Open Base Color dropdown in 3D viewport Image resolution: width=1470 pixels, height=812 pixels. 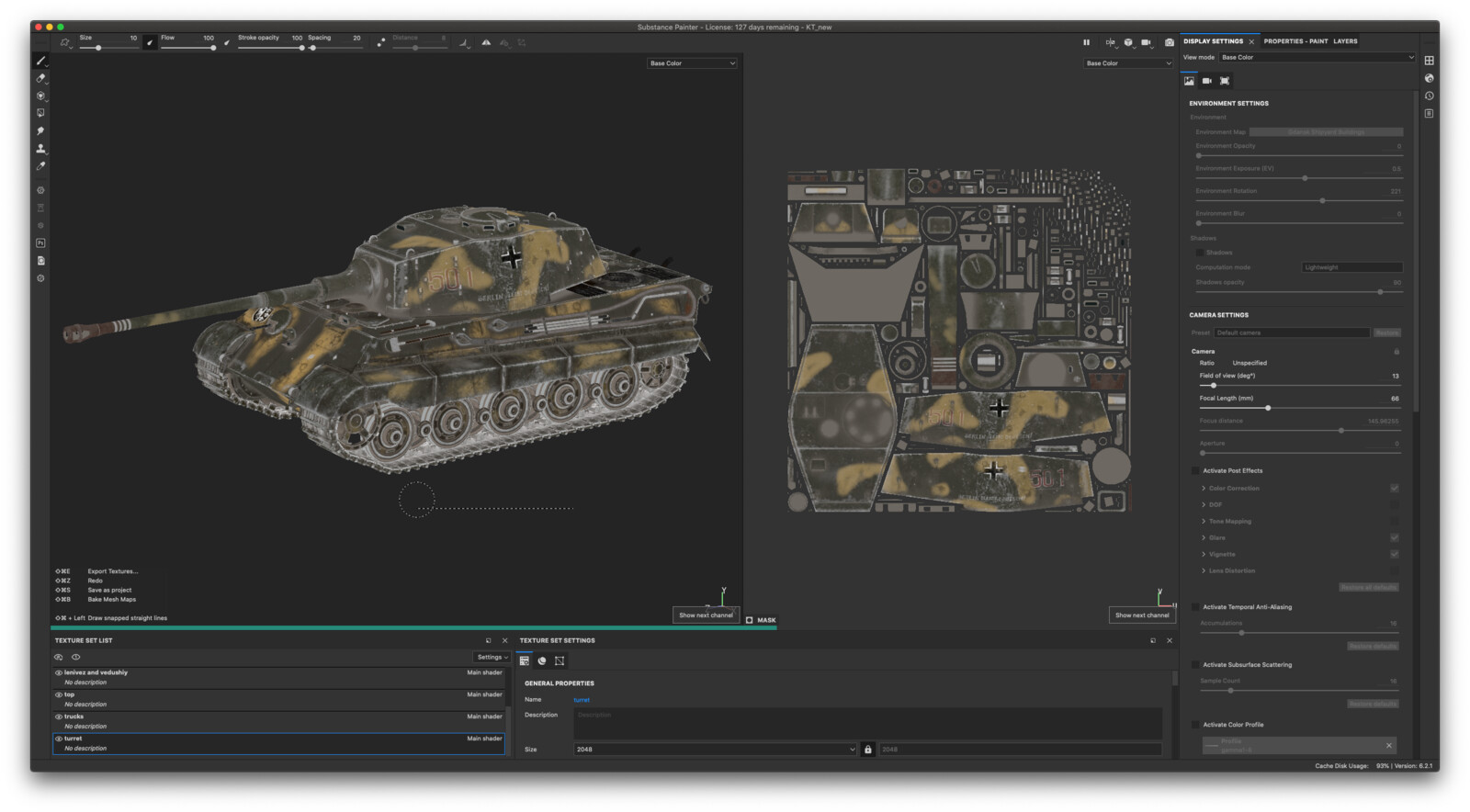(692, 63)
